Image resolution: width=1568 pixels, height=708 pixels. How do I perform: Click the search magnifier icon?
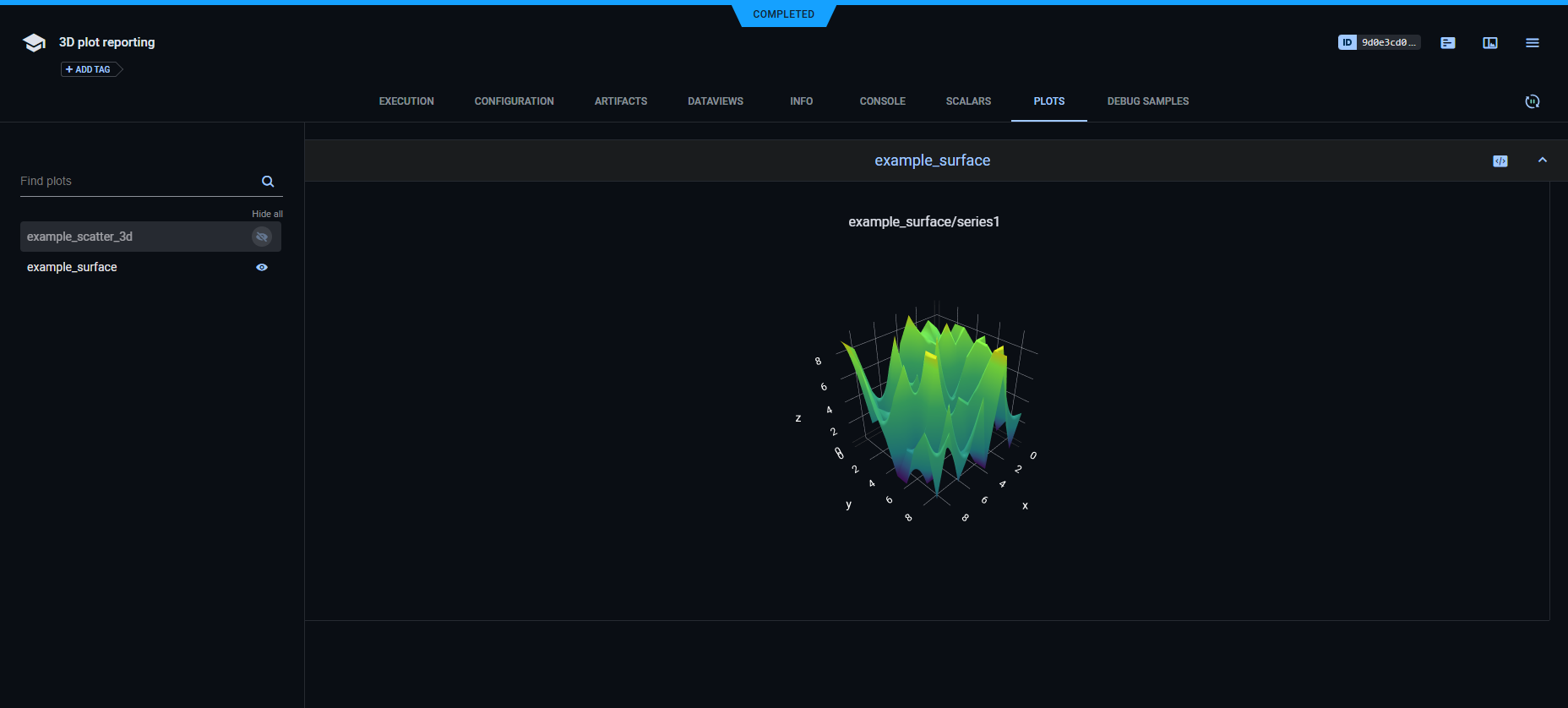click(268, 182)
